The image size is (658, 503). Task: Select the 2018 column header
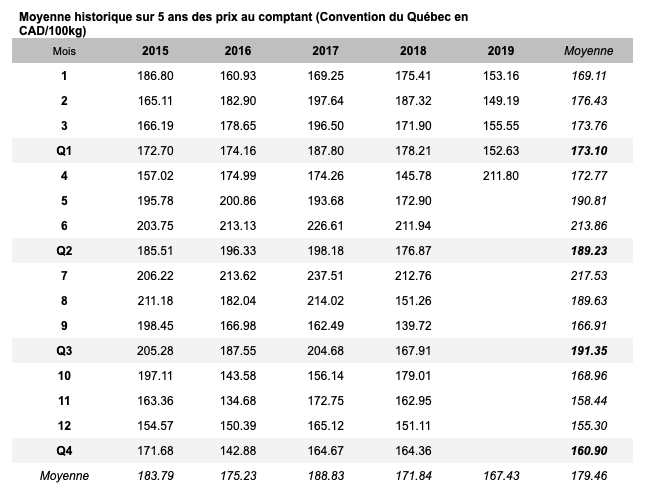(412, 50)
